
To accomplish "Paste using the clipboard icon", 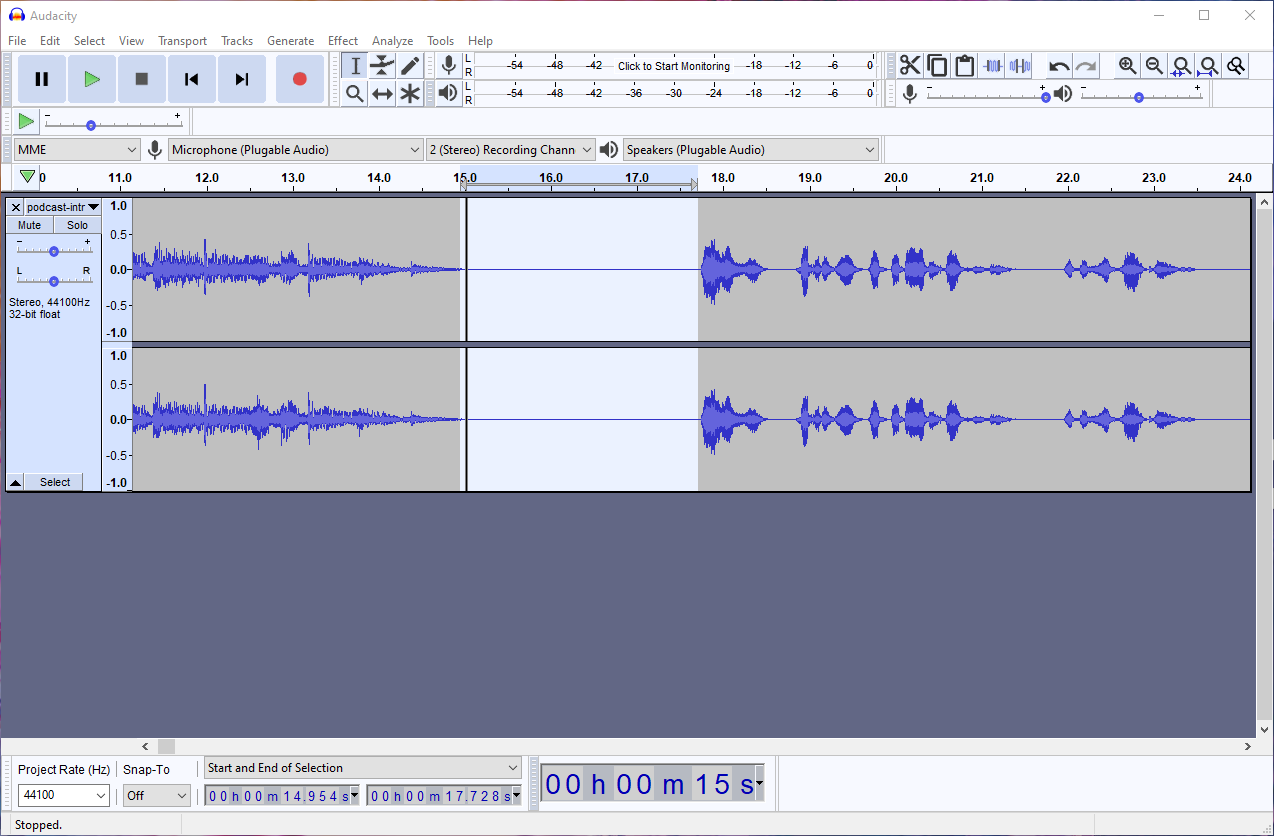I will click(x=964, y=66).
